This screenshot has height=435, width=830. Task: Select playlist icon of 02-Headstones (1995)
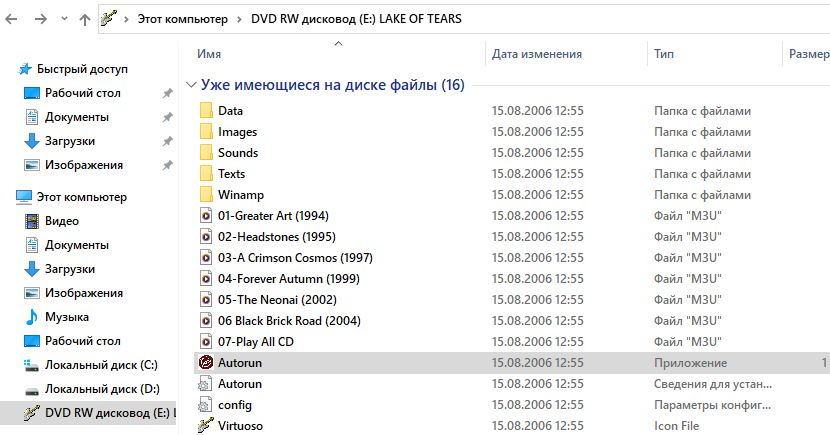[x=206, y=237]
